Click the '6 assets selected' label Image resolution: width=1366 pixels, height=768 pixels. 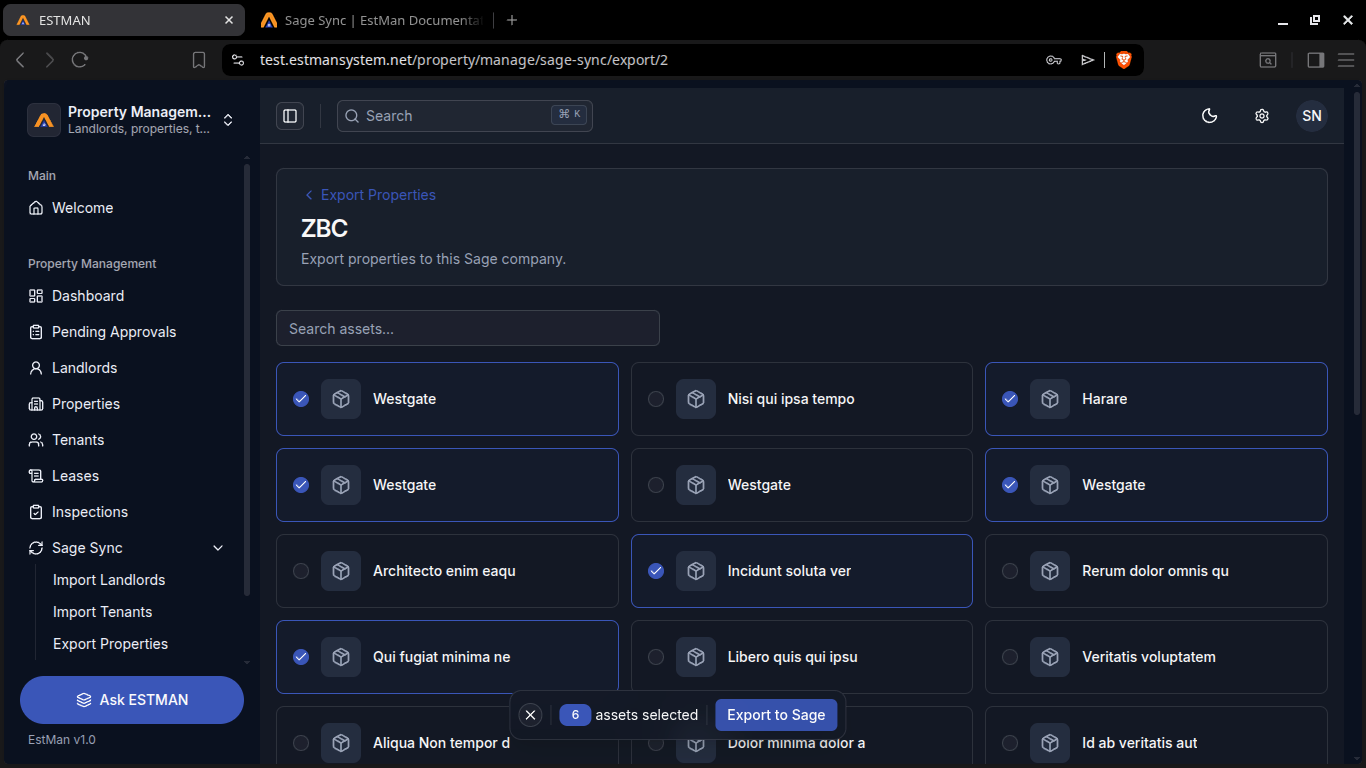[x=629, y=715]
